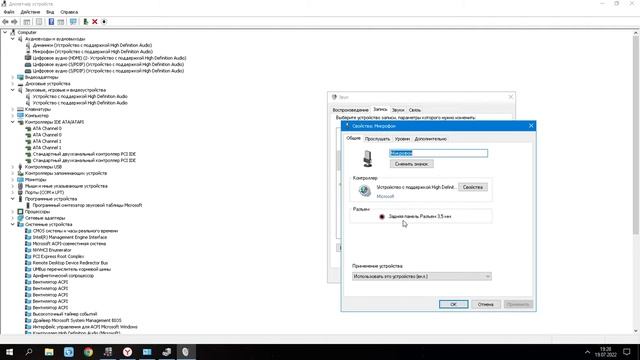Open the Вид menu
Image resolution: width=640 pixels, height=360 pixels.
click(50, 12)
